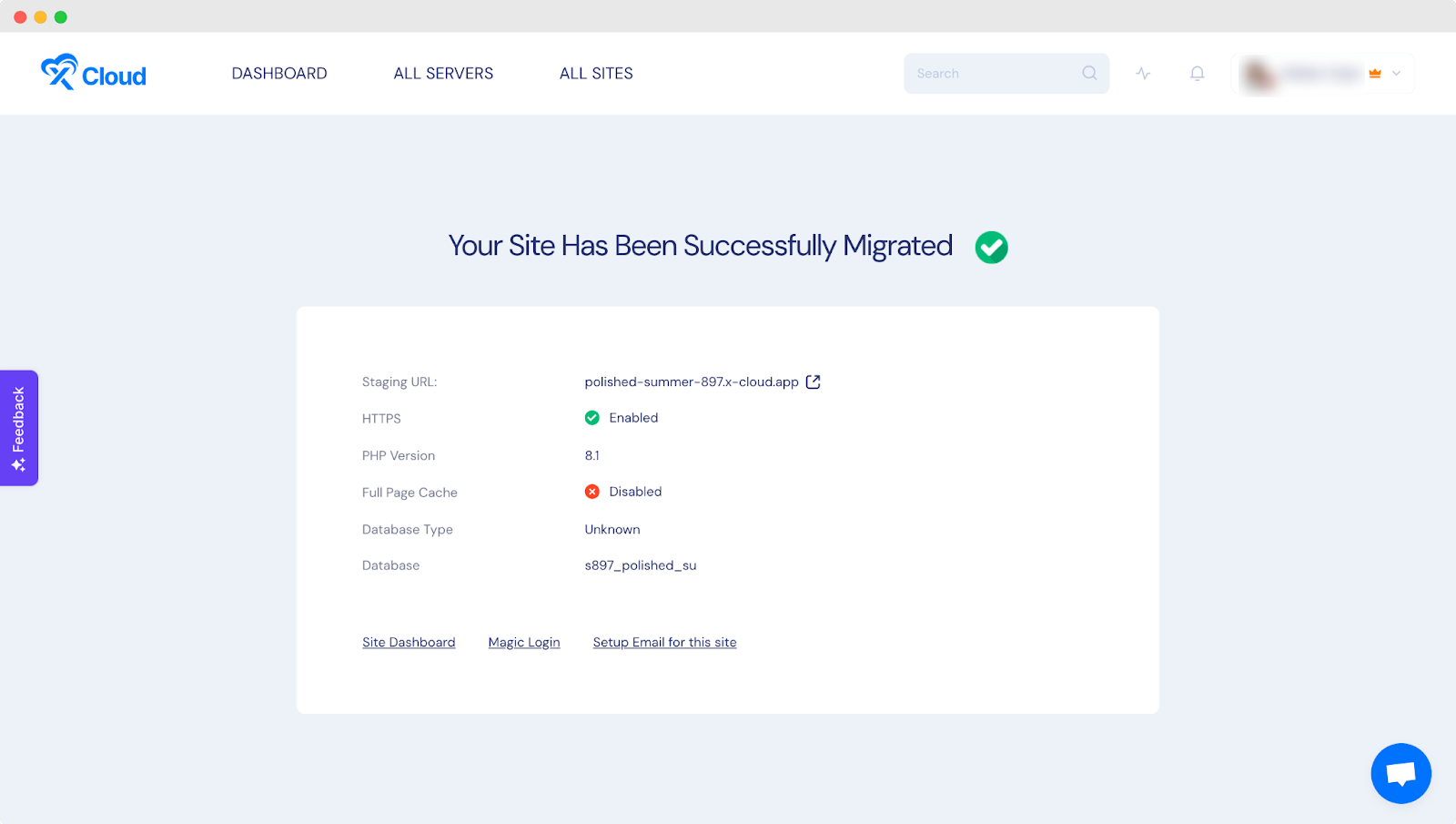Open the notifications bell
Image resolution: width=1456 pixels, height=824 pixels.
pos(1198,74)
